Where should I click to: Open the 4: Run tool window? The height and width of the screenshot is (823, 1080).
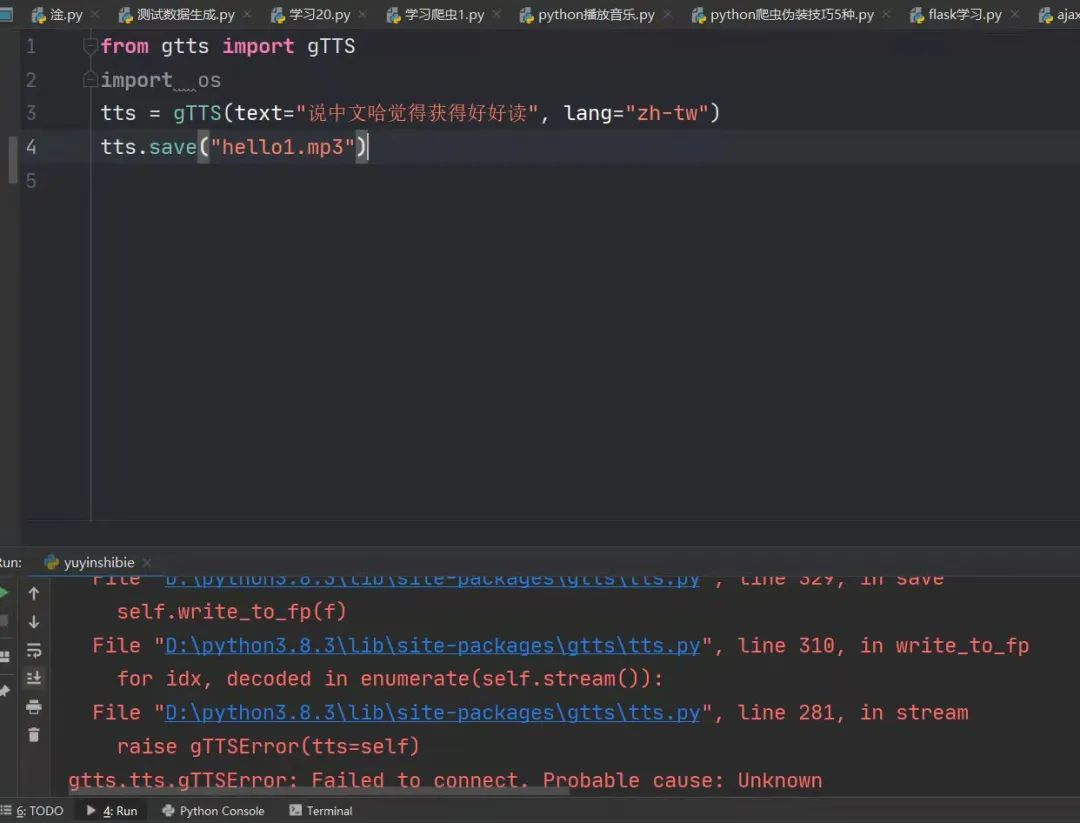112,811
